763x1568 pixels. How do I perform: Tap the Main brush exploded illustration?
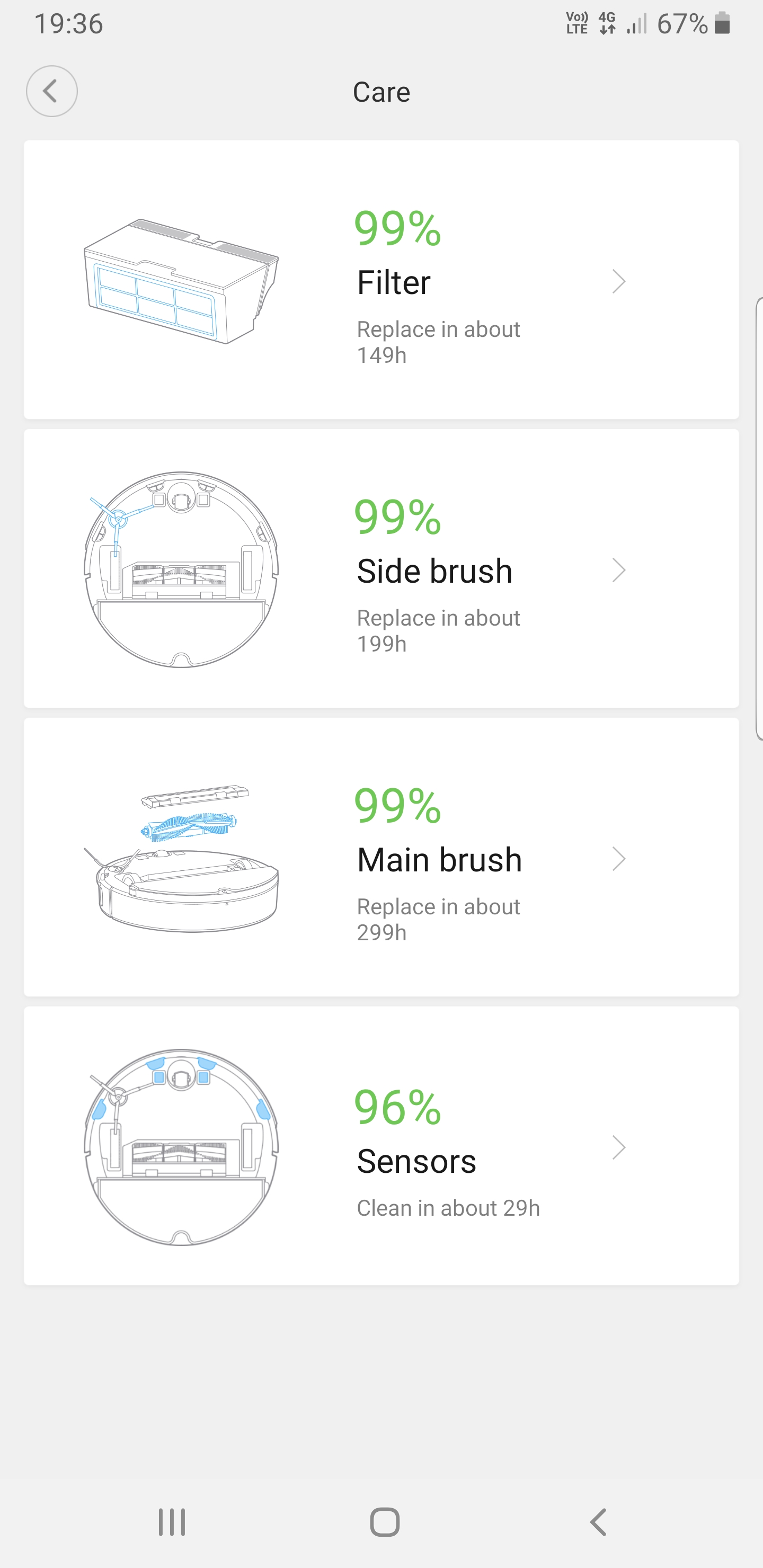coord(181,858)
